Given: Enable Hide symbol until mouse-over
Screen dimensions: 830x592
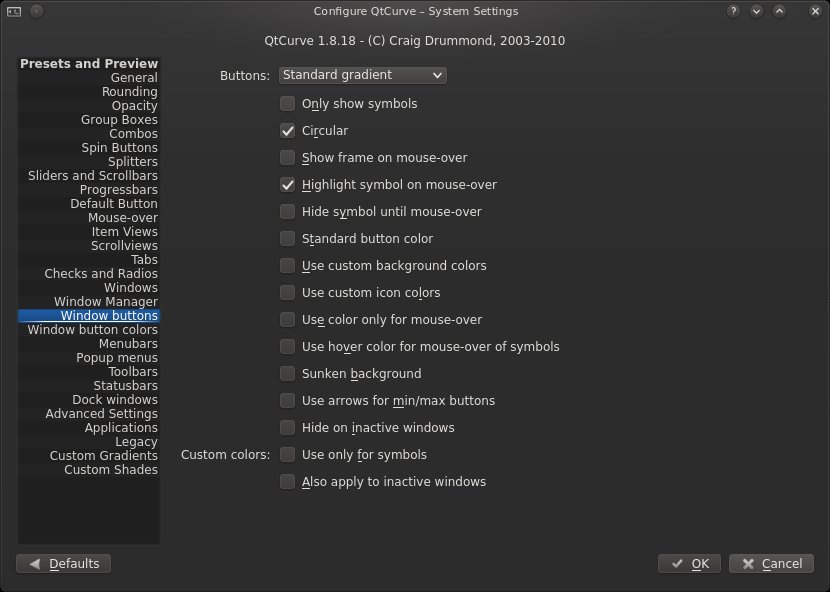Looking at the screenshot, I should click(x=287, y=212).
